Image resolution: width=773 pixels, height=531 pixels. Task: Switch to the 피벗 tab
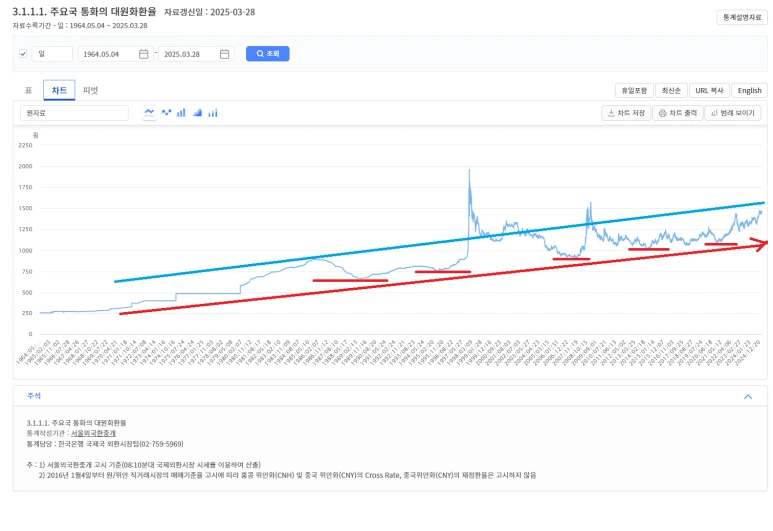pos(91,90)
